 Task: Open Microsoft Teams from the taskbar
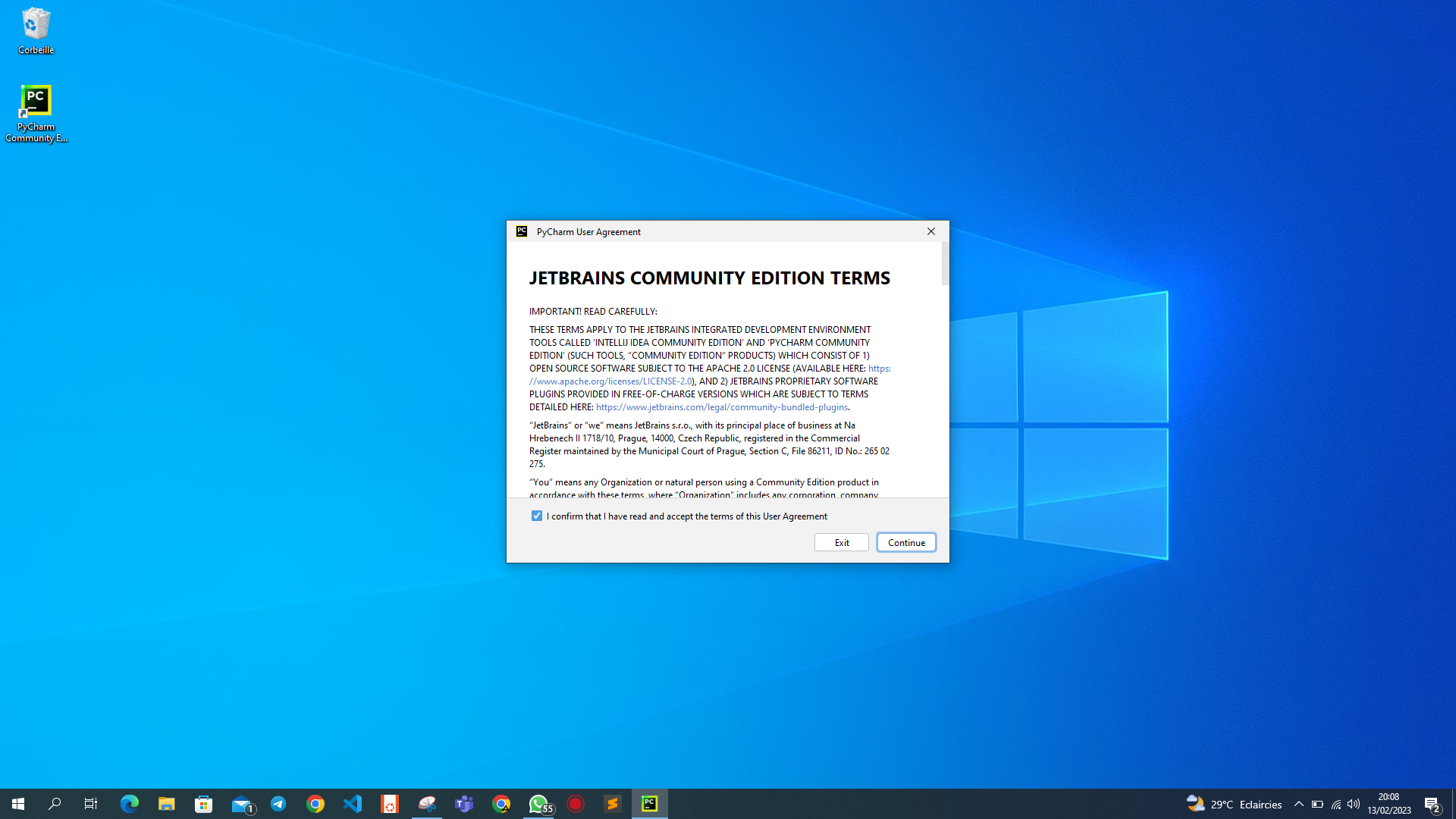click(x=464, y=804)
